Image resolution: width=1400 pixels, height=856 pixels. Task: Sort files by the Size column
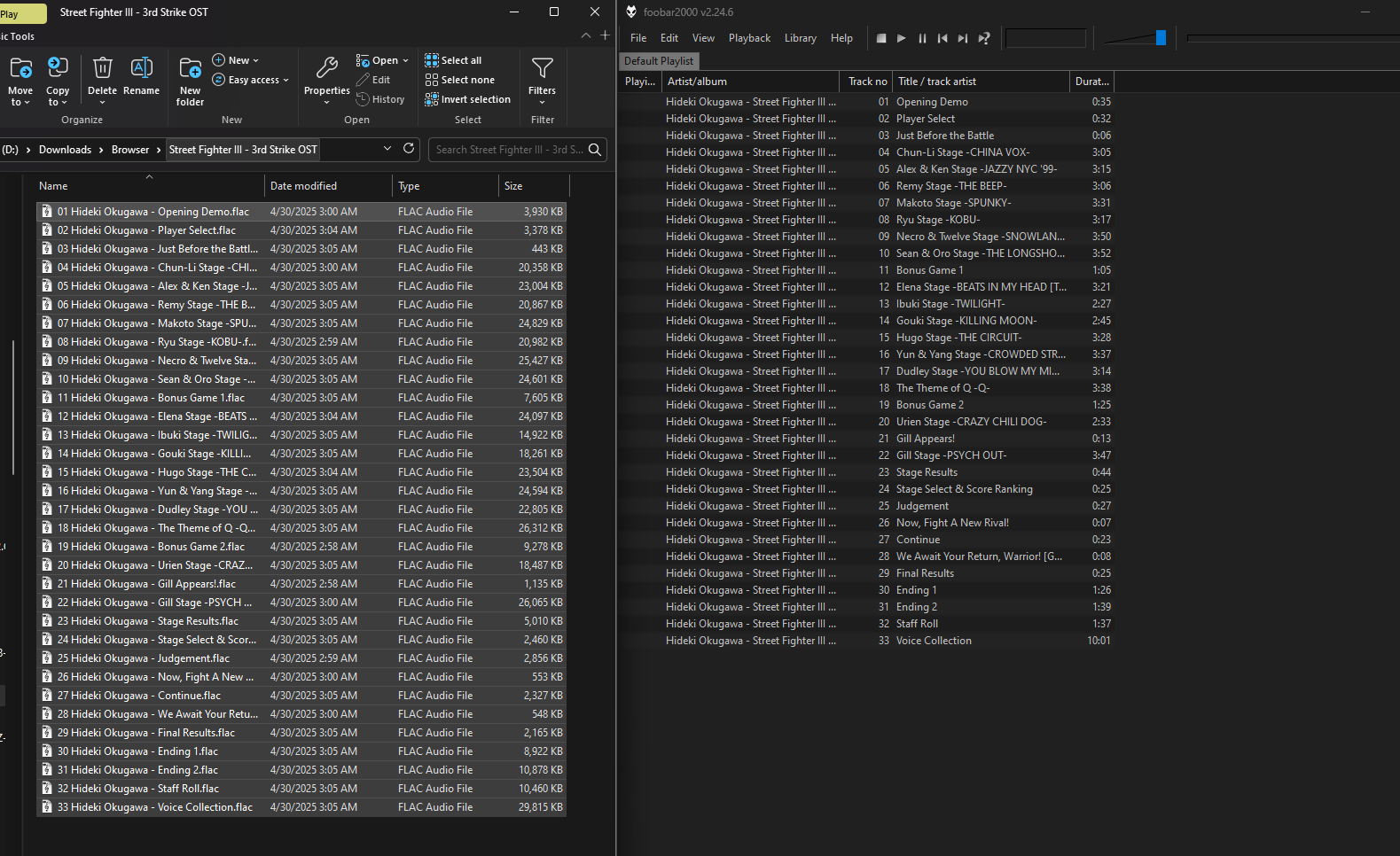point(534,186)
